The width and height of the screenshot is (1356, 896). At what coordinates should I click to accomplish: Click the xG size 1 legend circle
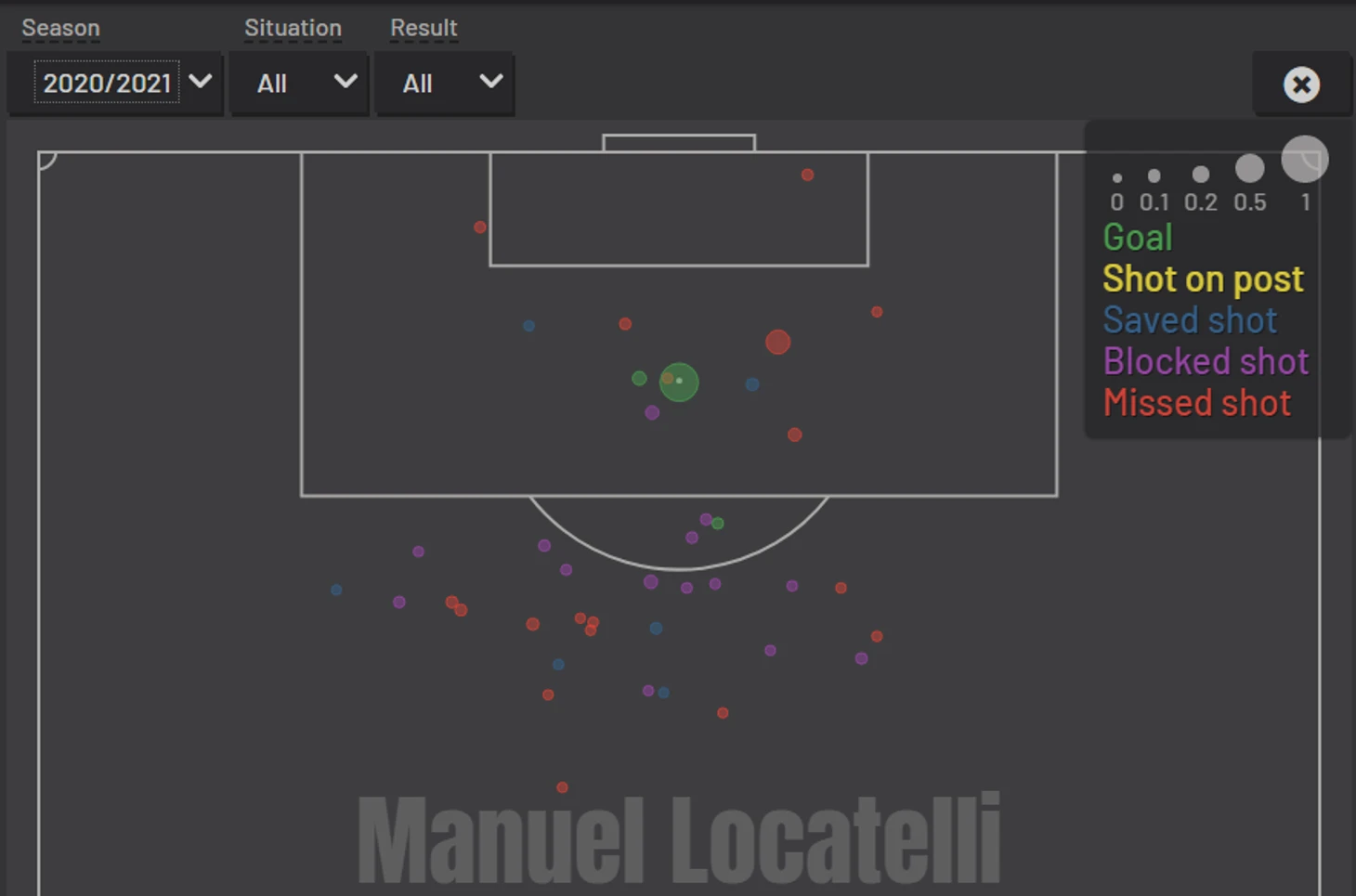(x=1305, y=159)
